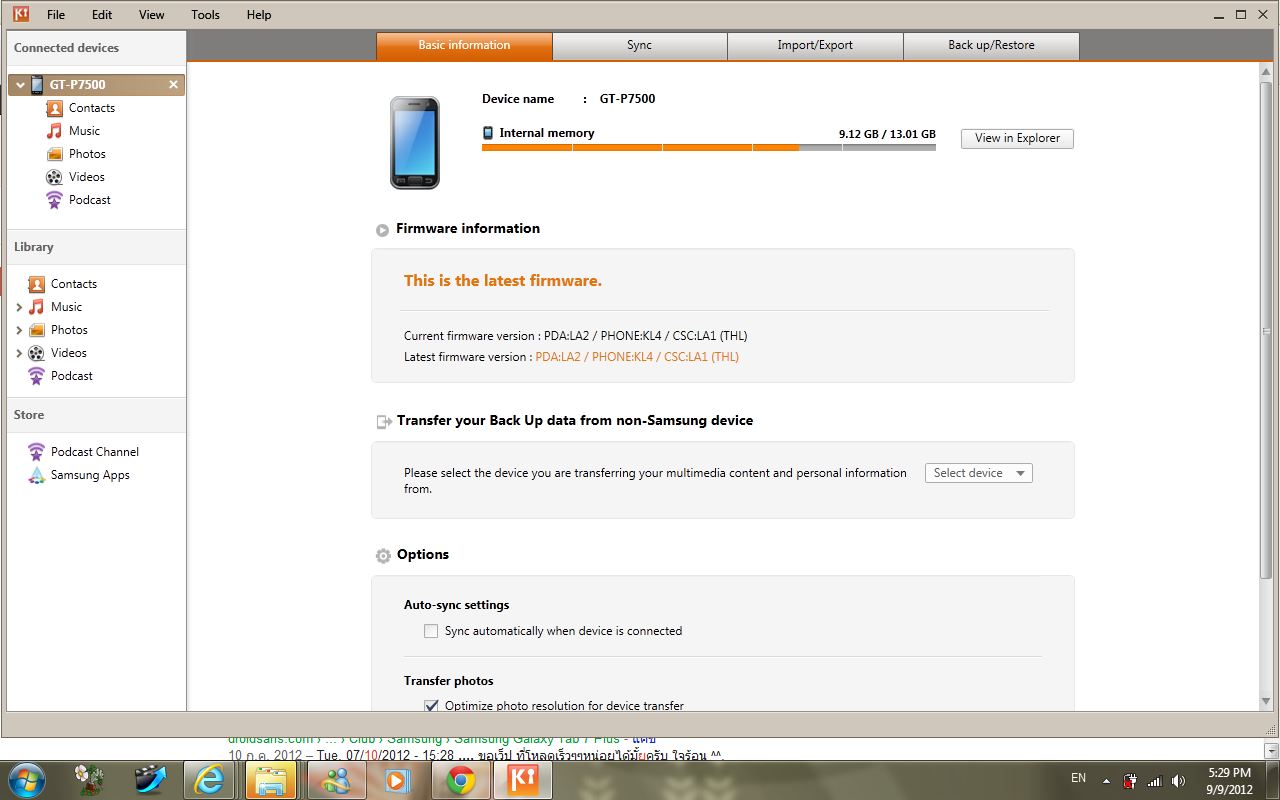Open Contacts in the Library section
The image size is (1280, 800).
pos(74,284)
